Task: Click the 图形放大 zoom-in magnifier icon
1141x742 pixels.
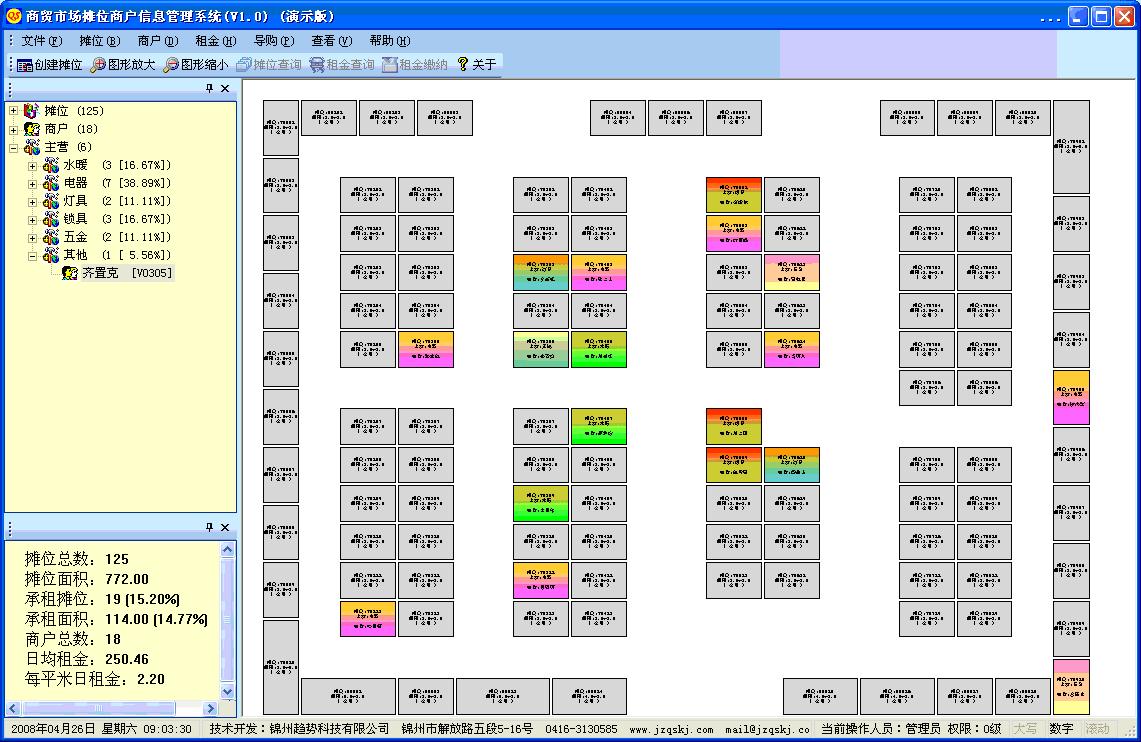Action: (98, 65)
